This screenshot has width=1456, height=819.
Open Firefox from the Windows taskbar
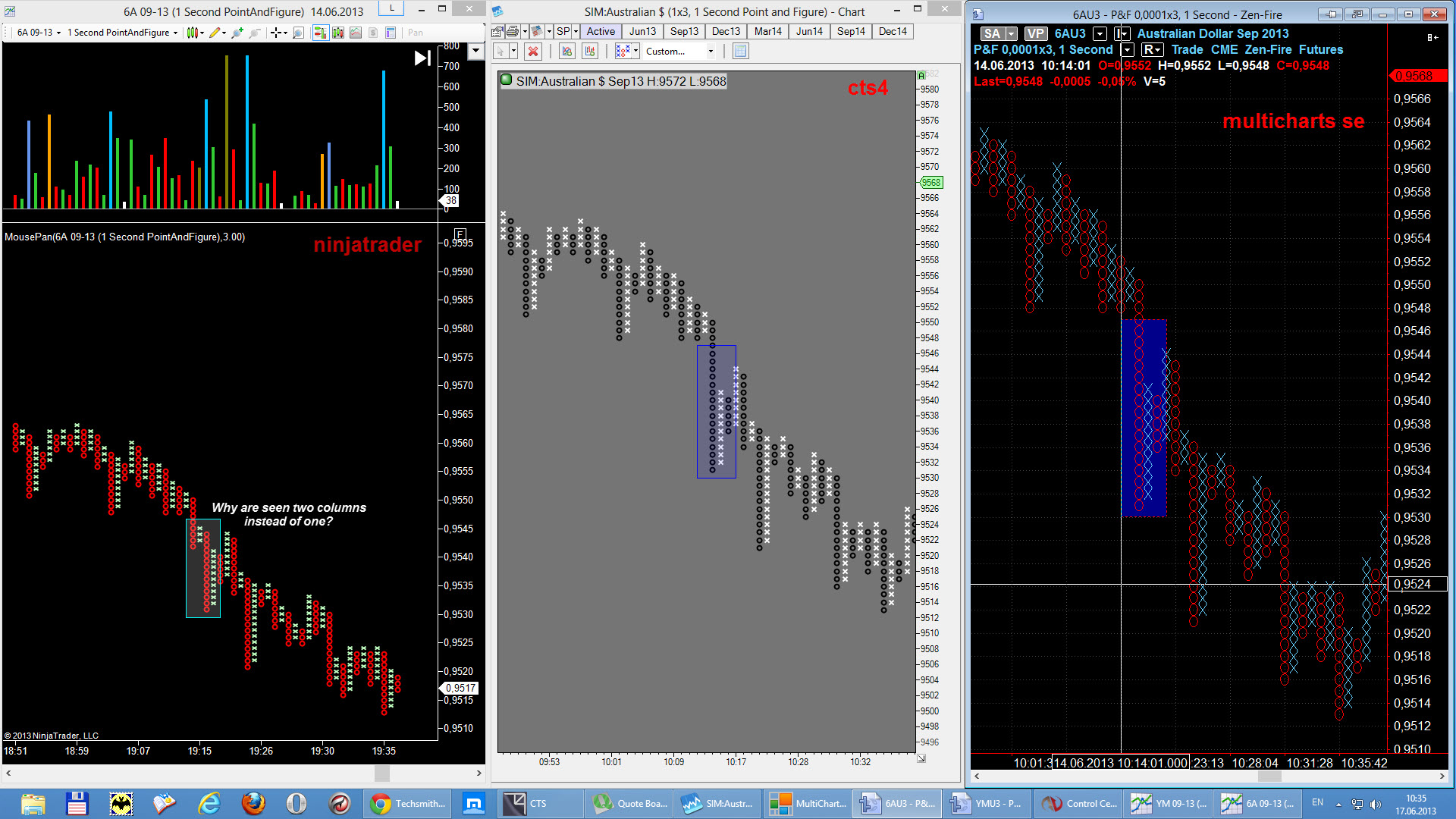tap(253, 803)
